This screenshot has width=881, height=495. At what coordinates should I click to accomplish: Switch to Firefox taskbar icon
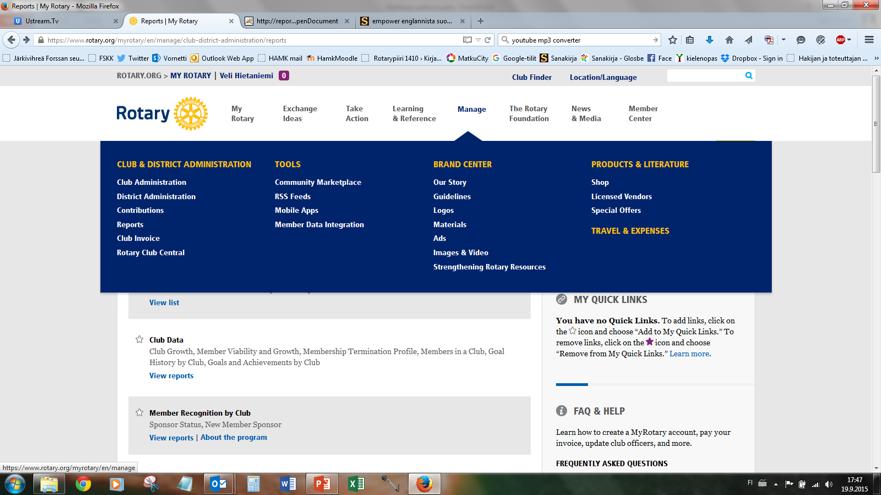click(424, 484)
